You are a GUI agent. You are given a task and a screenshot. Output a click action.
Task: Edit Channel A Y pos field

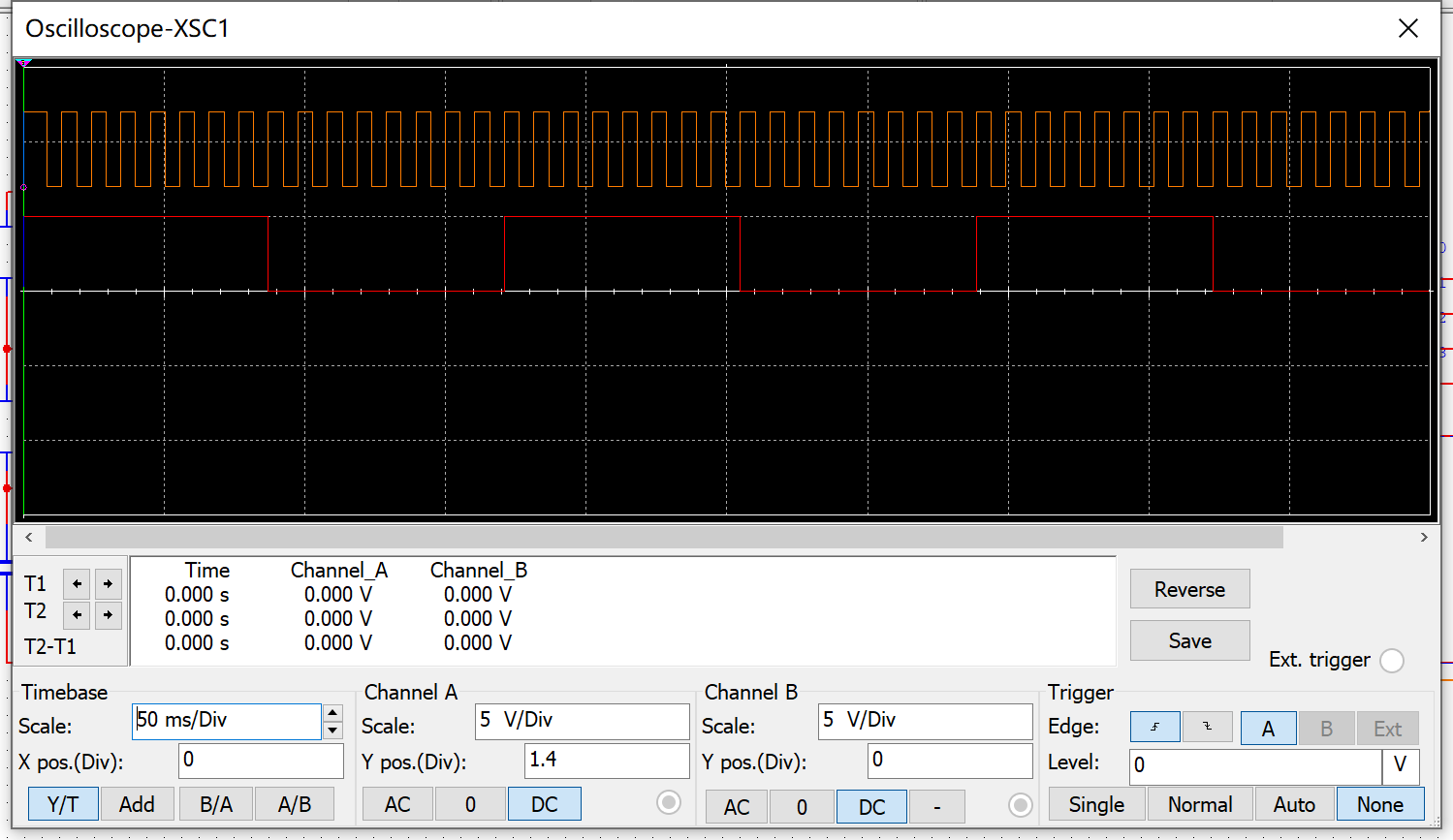(607, 761)
